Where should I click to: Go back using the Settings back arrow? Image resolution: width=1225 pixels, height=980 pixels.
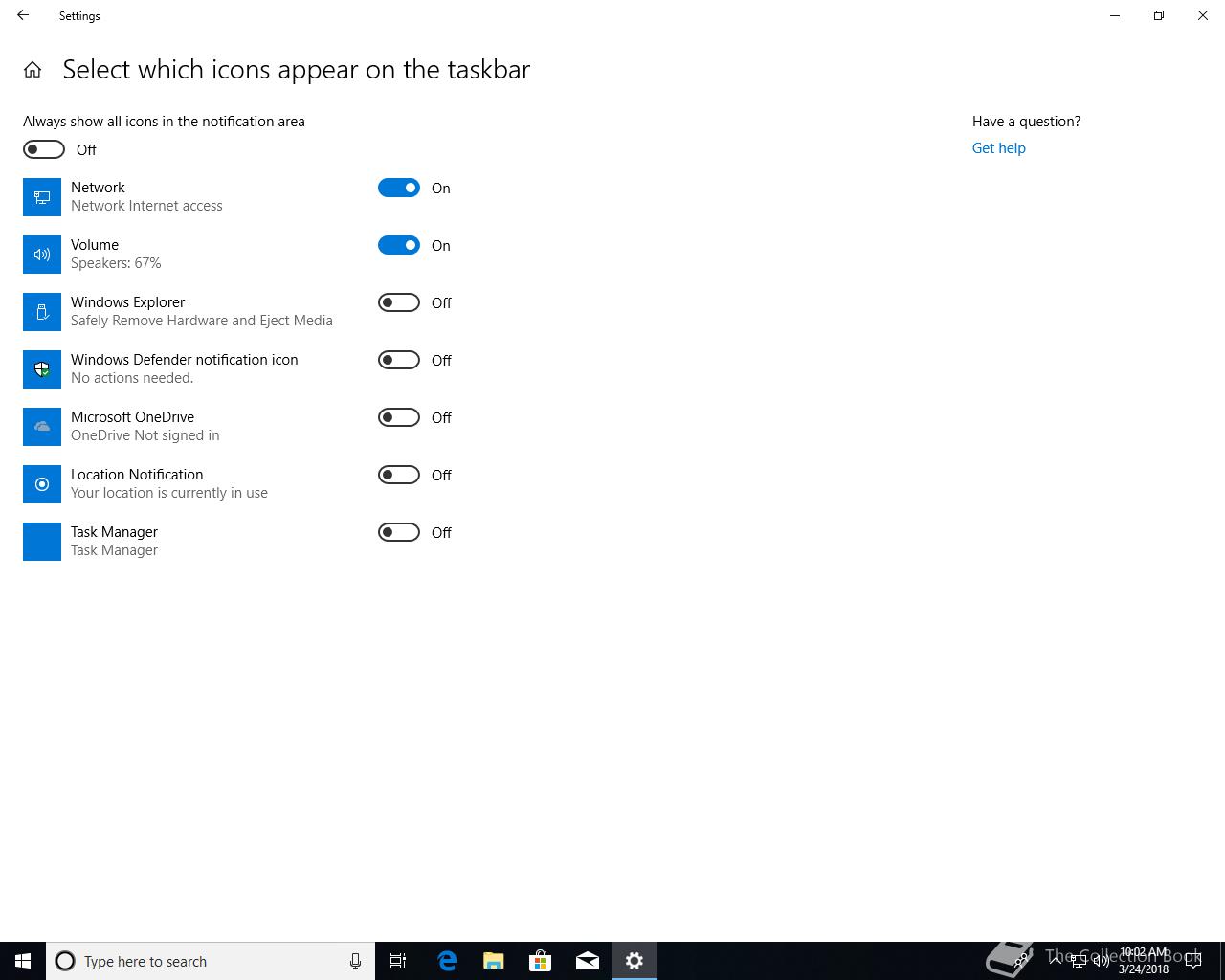pos(23,15)
